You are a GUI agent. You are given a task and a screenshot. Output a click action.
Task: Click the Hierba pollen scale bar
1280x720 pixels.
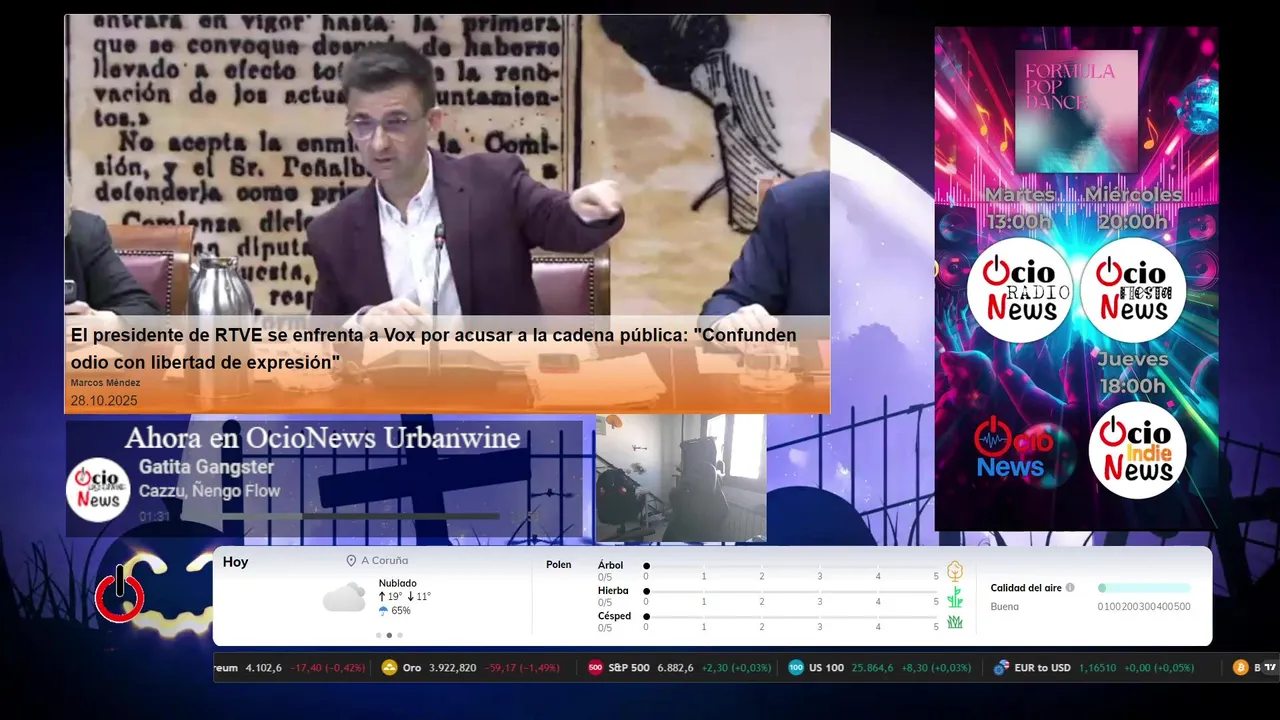(791, 592)
